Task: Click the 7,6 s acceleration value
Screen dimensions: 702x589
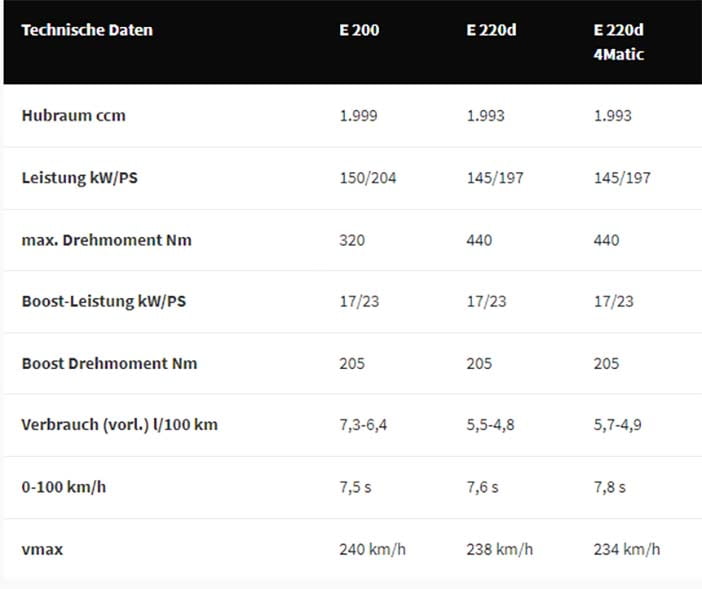Action: pos(482,487)
